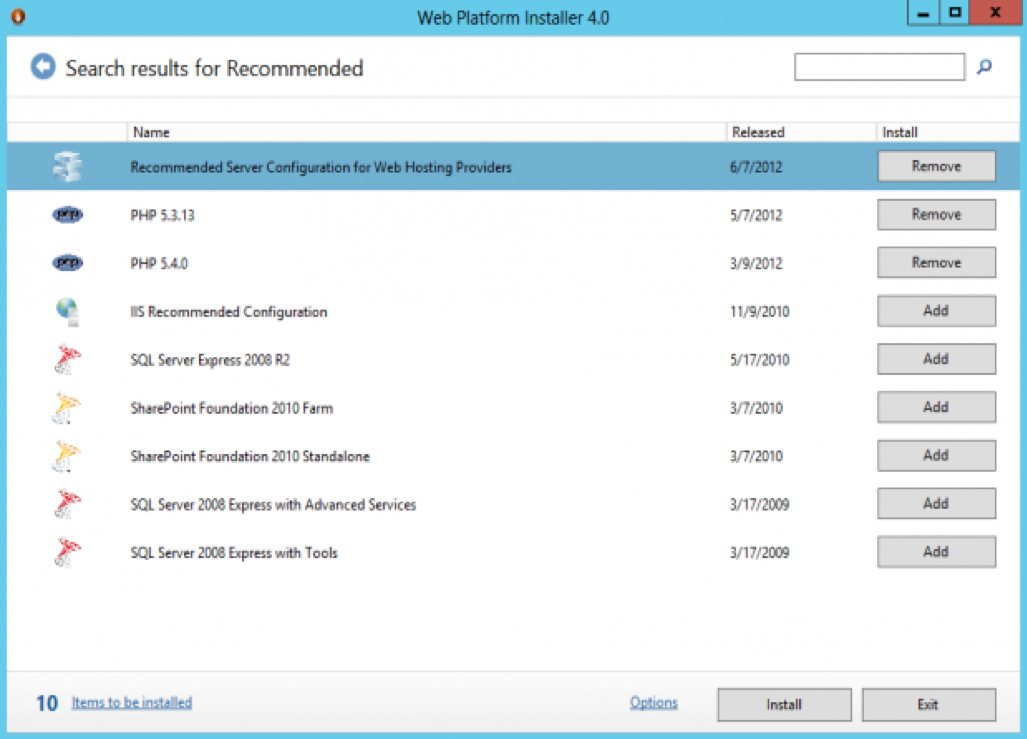This screenshot has width=1027, height=739.
Task: Click the 5/17/2010 release date
Action: click(x=760, y=360)
